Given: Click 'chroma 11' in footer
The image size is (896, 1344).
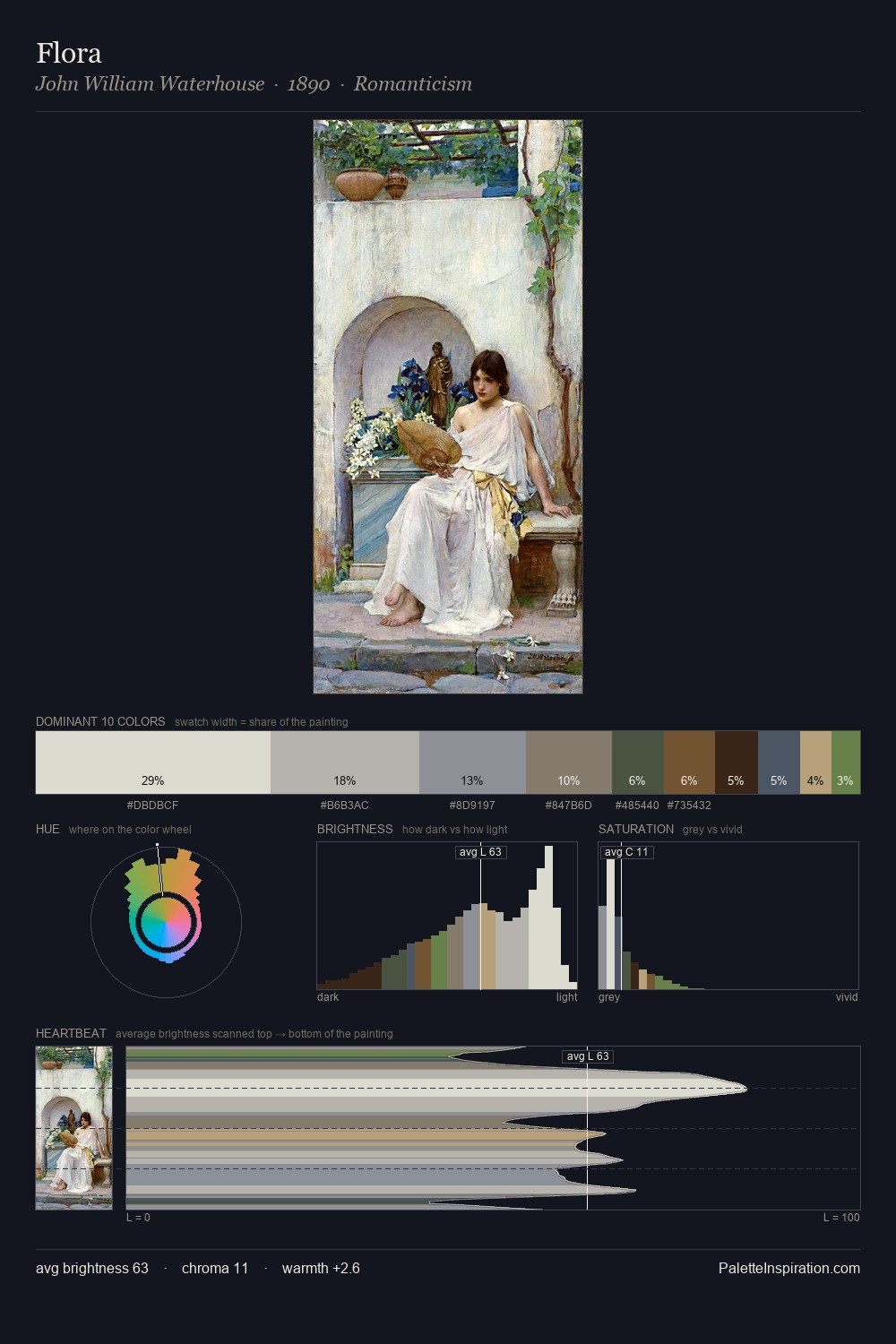Looking at the screenshot, I should 215,1268.
